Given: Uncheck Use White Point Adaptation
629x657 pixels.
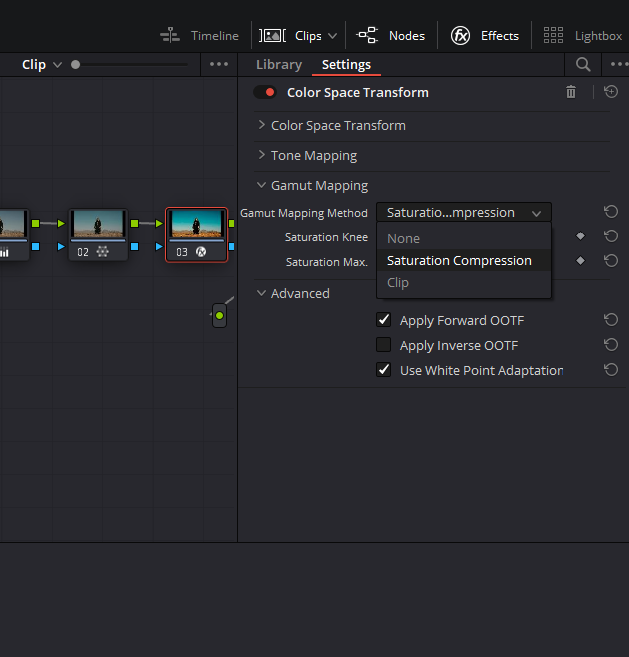Looking at the screenshot, I should click(383, 370).
